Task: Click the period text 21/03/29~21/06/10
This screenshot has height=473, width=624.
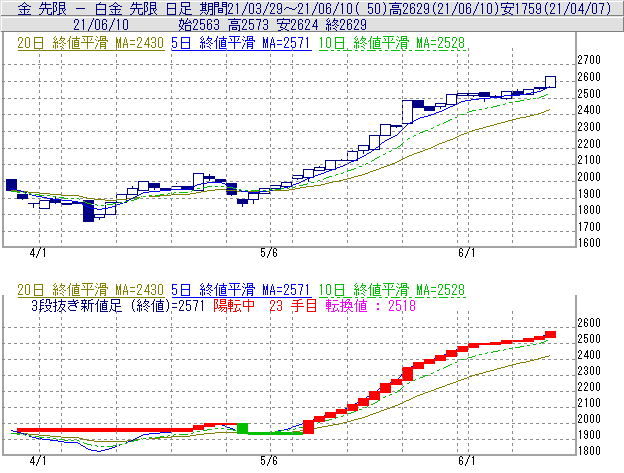Action: (x=292, y=8)
